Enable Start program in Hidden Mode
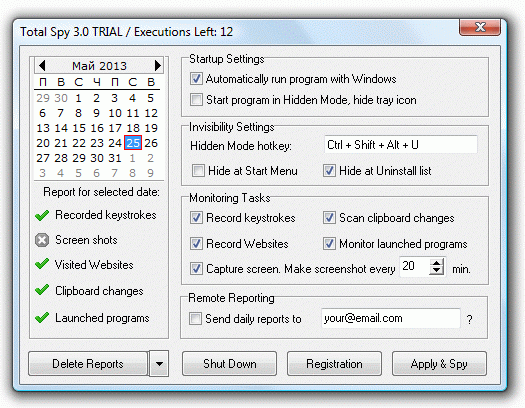This screenshot has width=525, height=408. click(x=196, y=100)
